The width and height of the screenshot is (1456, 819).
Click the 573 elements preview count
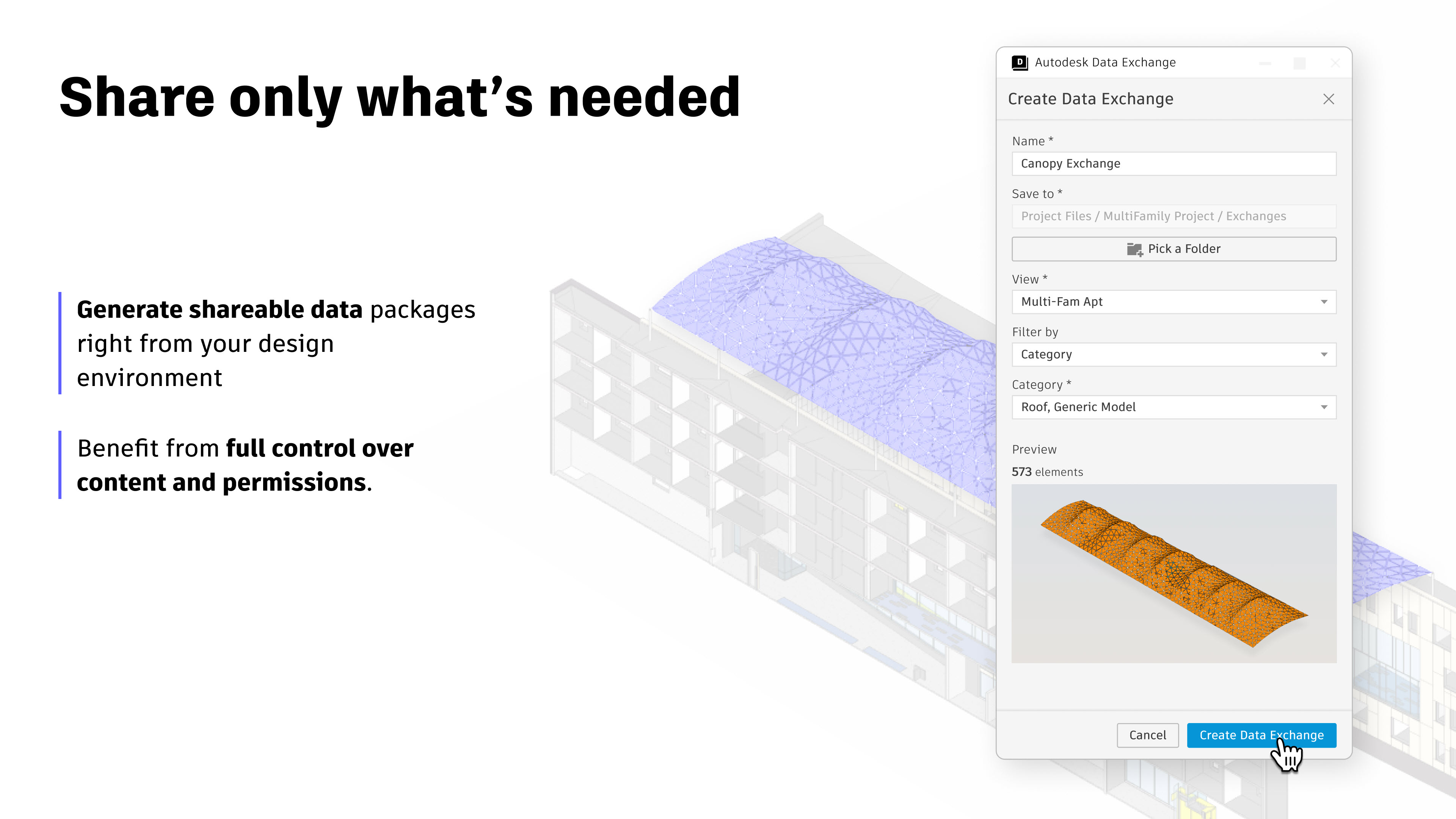(x=1047, y=472)
